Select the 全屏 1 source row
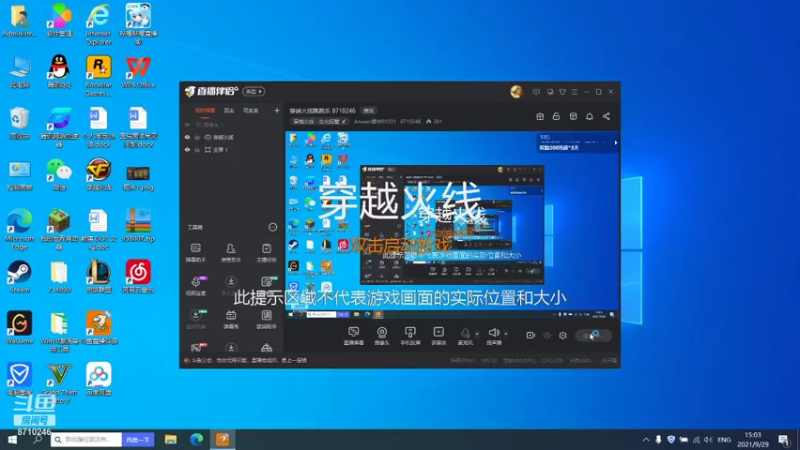 (x=232, y=149)
